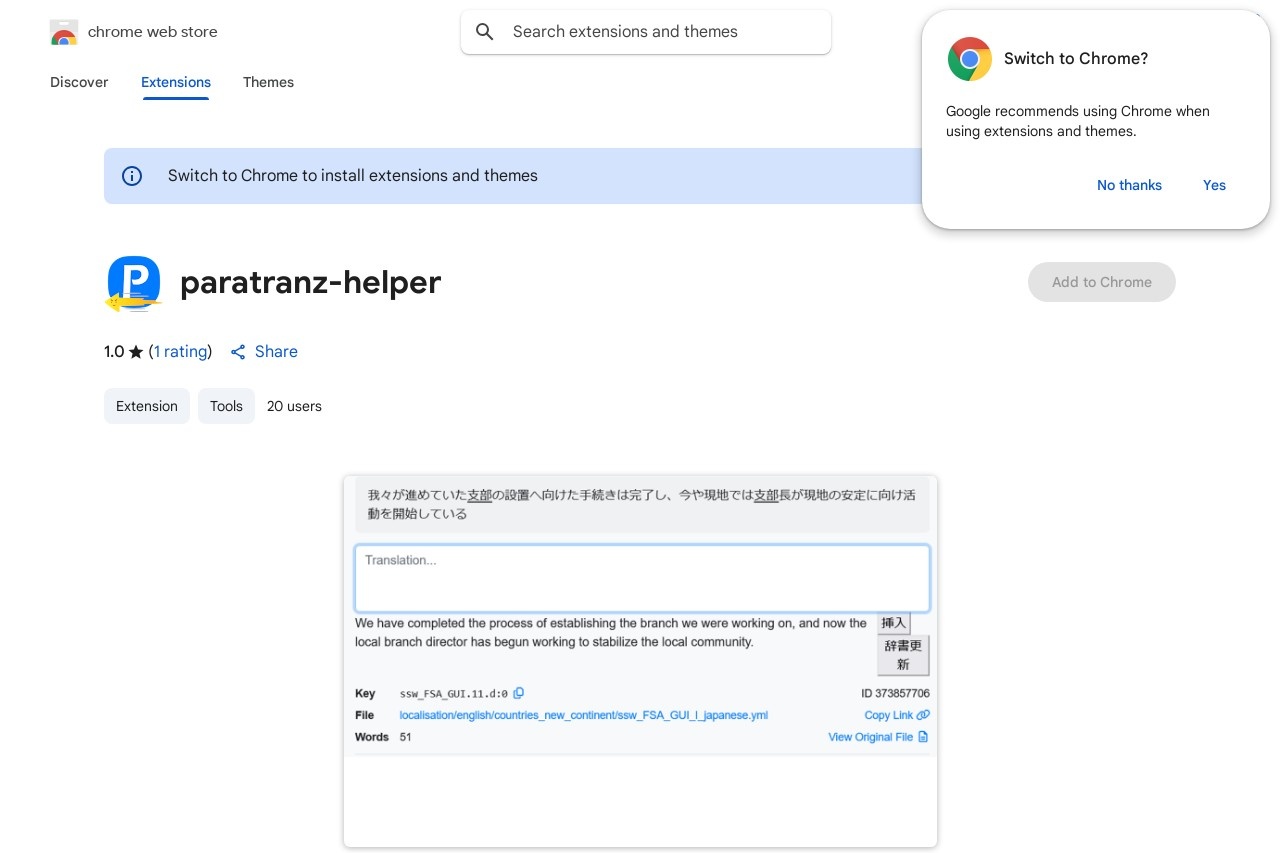Click the Chrome Web Store logo
Viewport: 1280px width, 853px height.
click(x=64, y=32)
